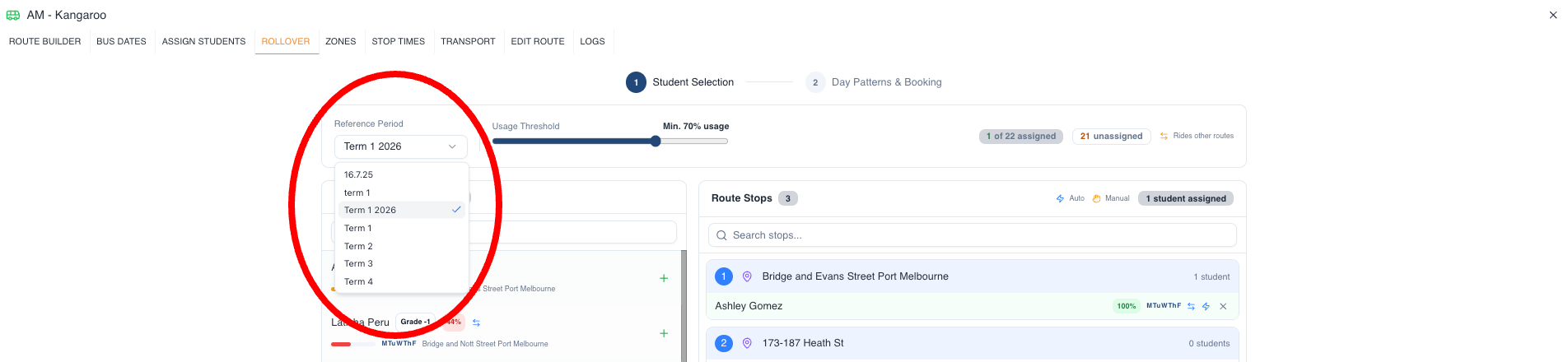
Task: Close the AM - Kangaroo dialog
Action: click(x=1553, y=15)
